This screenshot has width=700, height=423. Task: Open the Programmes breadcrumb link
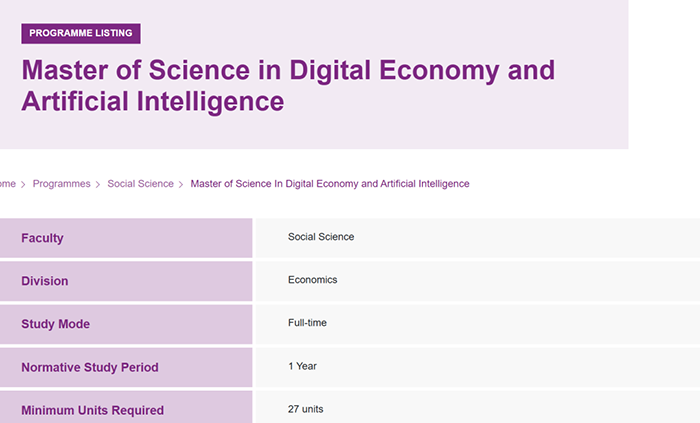click(x=62, y=184)
